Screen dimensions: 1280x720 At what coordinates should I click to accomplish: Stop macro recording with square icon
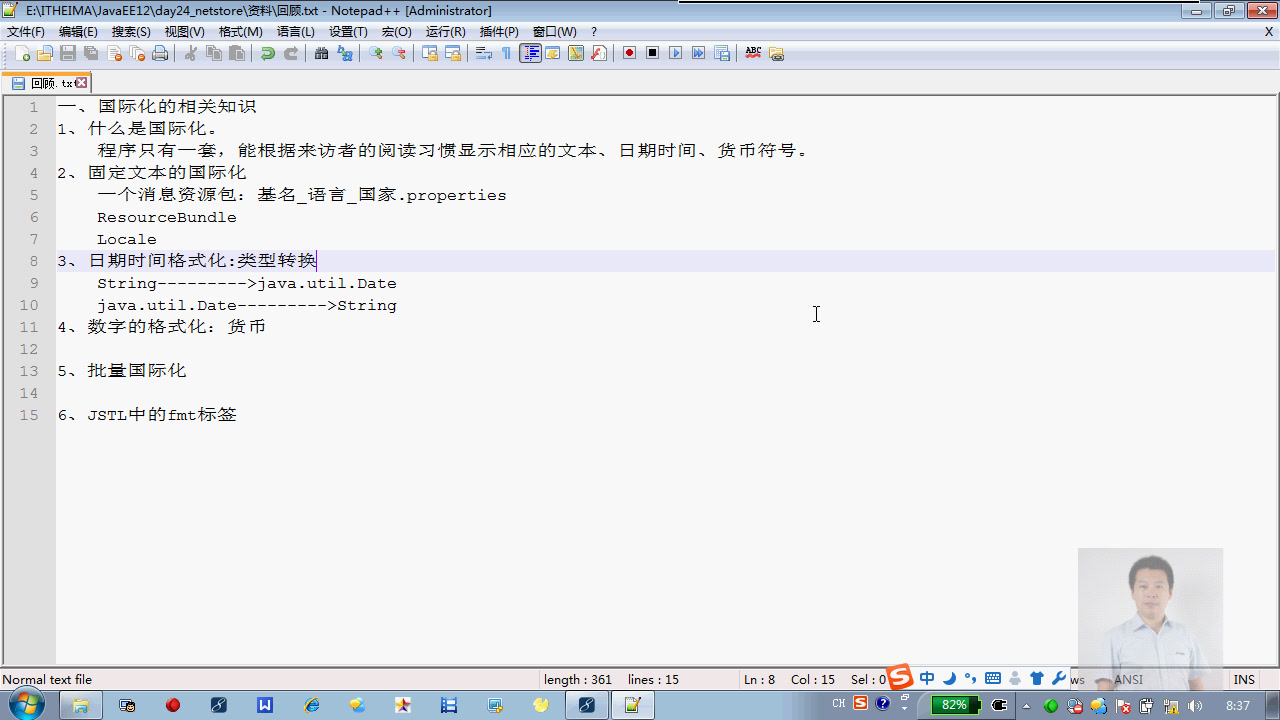pyautogui.click(x=653, y=53)
